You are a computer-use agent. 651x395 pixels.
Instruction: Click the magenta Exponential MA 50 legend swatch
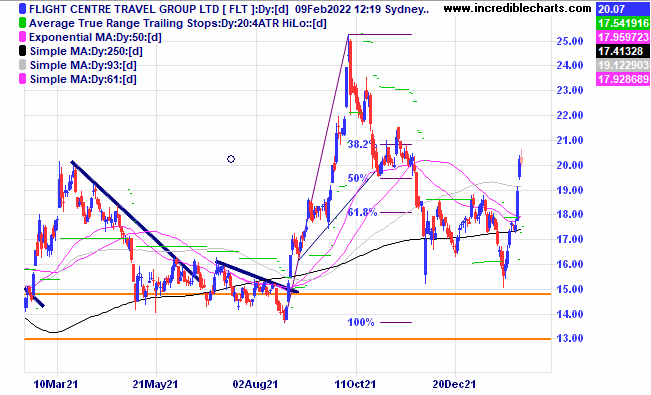[x=23, y=37]
